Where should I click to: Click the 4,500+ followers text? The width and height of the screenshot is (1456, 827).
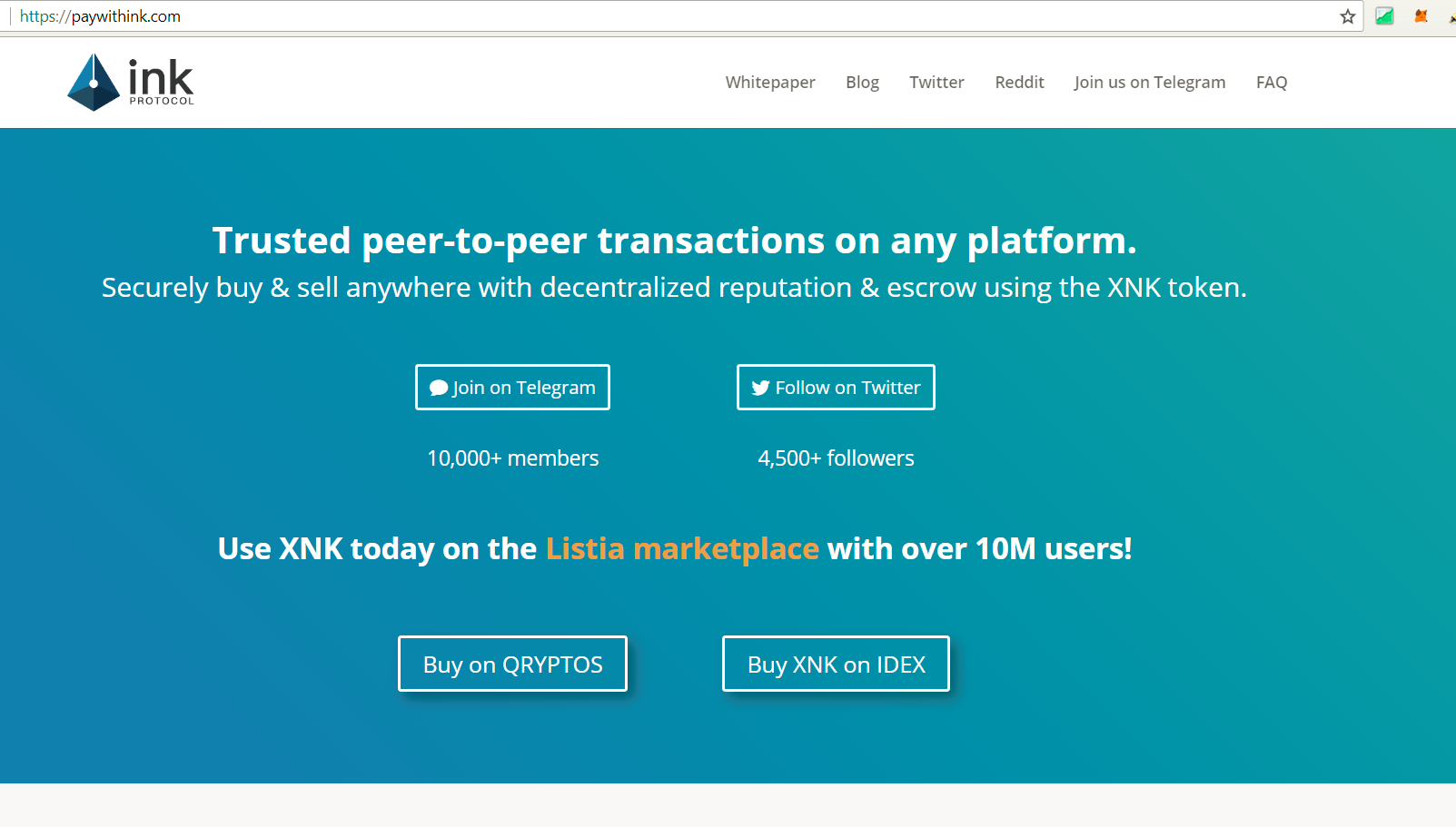click(836, 458)
